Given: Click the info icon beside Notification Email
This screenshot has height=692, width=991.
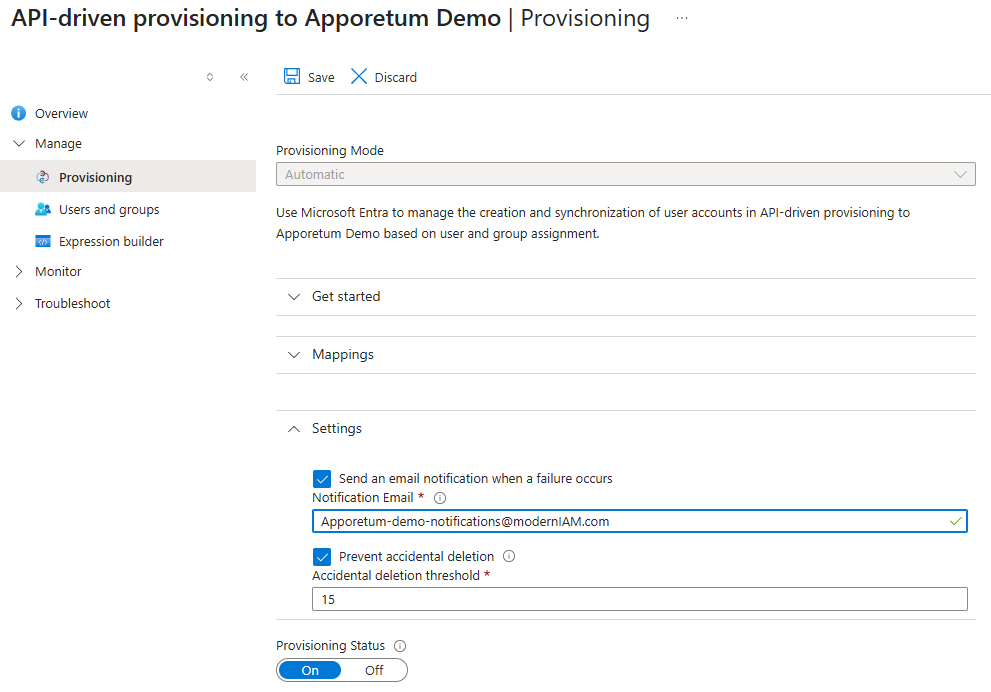Looking at the screenshot, I should (x=439, y=497).
